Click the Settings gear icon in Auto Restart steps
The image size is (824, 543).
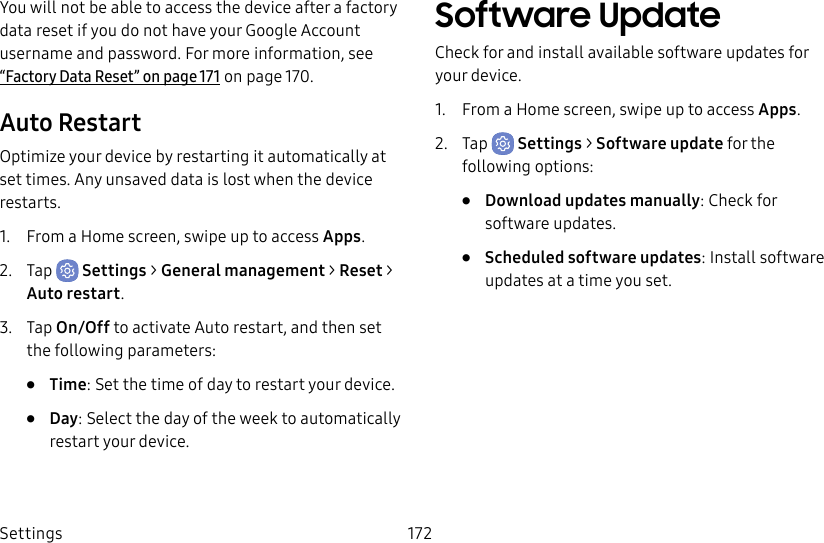(68, 271)
